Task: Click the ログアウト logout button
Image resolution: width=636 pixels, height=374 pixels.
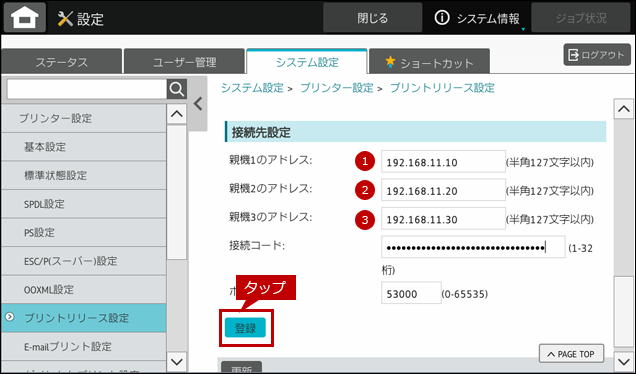Action: (x=597, y=55)
